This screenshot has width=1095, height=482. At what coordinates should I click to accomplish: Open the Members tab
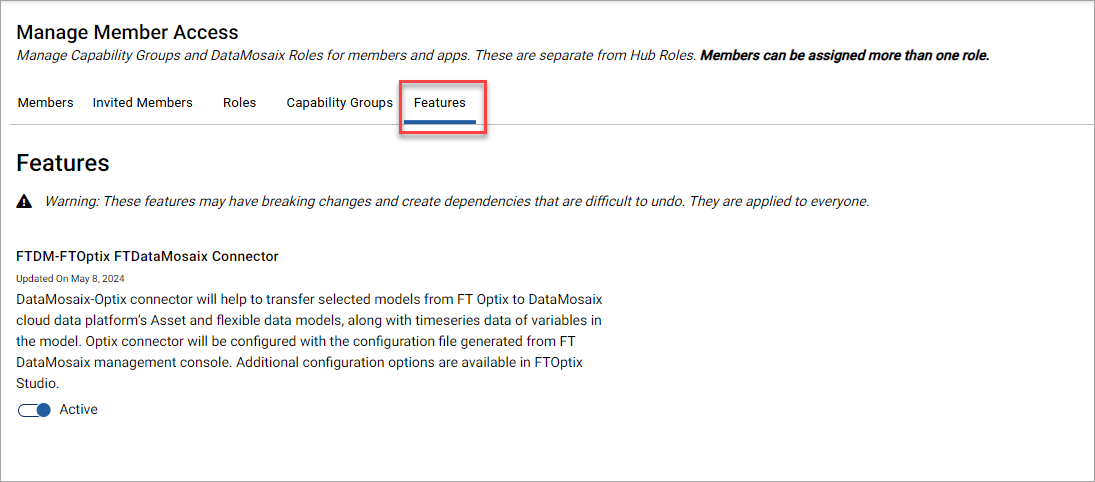click(45, 103)
